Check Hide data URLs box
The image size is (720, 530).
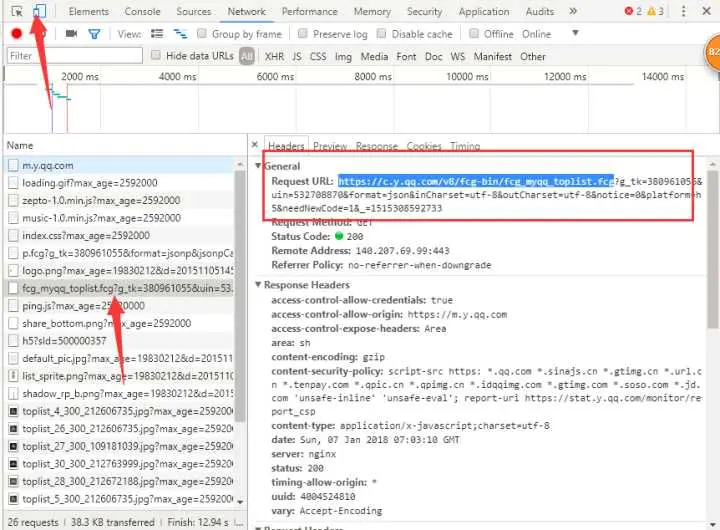click(x=156, y=55)
